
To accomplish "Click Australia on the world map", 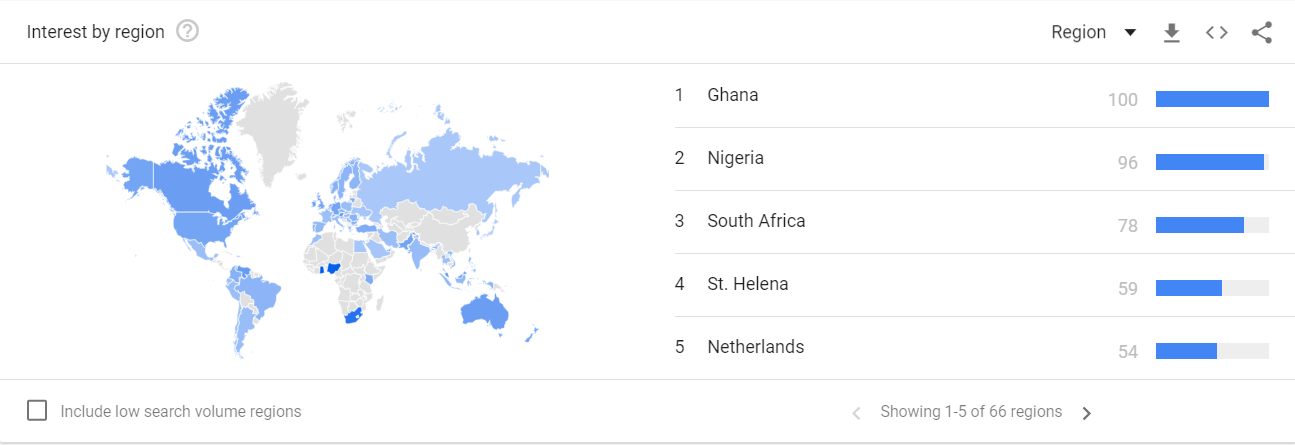I will pyautogui.click(x=483, y=312).
